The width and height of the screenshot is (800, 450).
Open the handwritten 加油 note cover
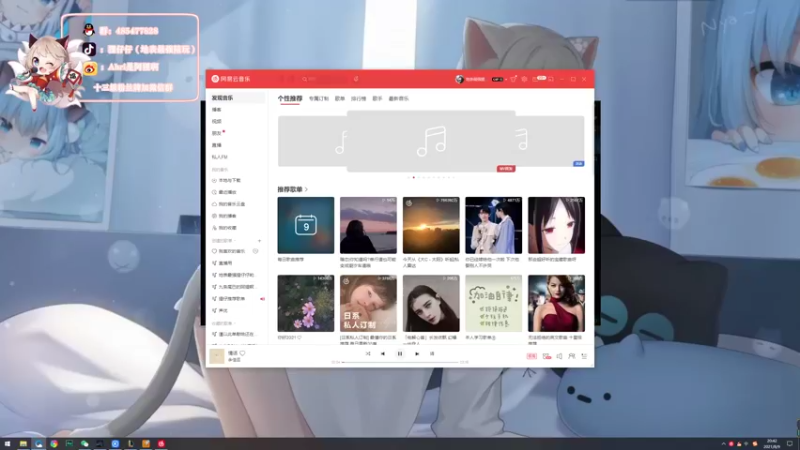click(493, 303)
